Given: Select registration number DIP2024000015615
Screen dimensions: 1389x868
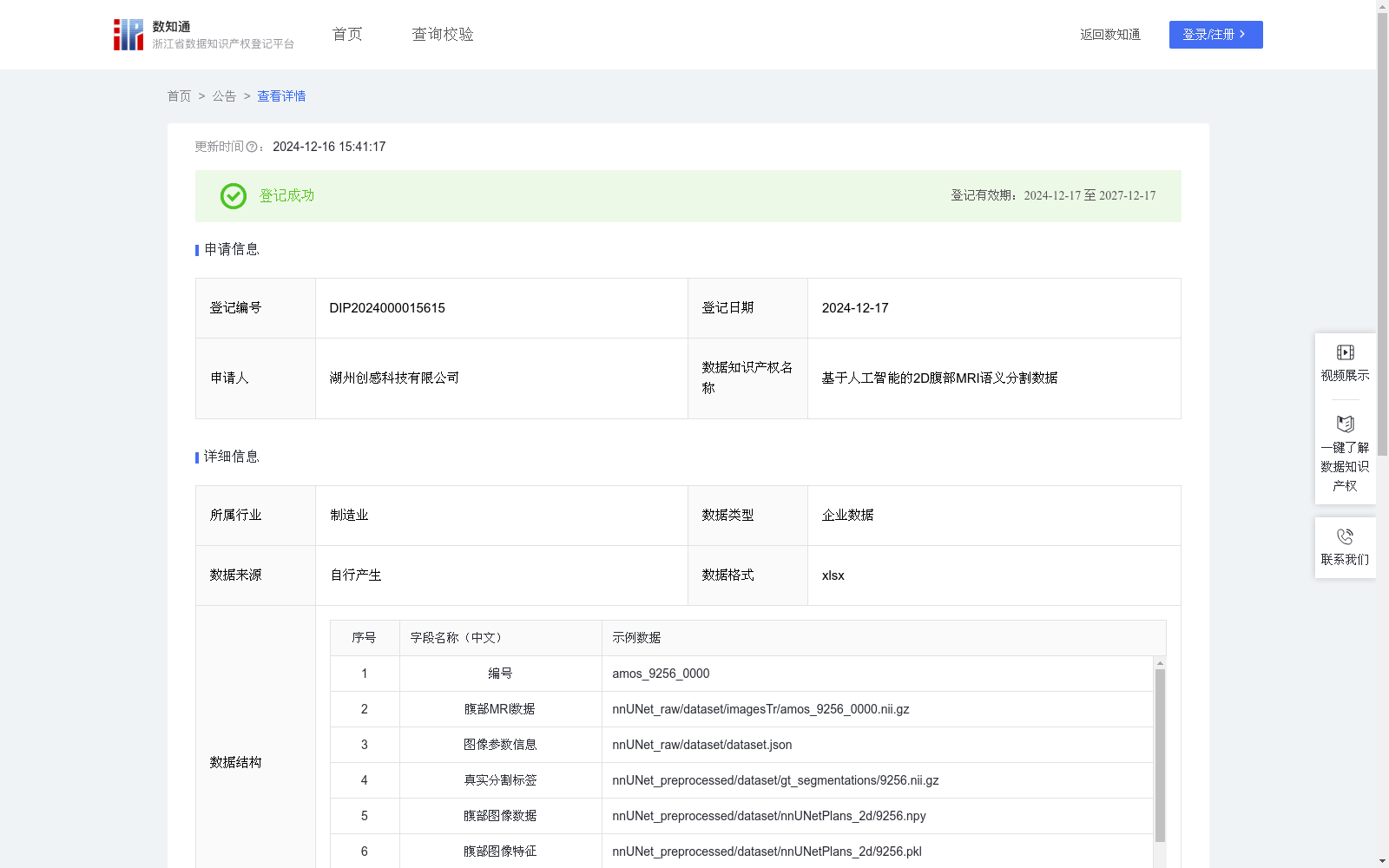Looking at the screenshot, I should click(387, 308).
